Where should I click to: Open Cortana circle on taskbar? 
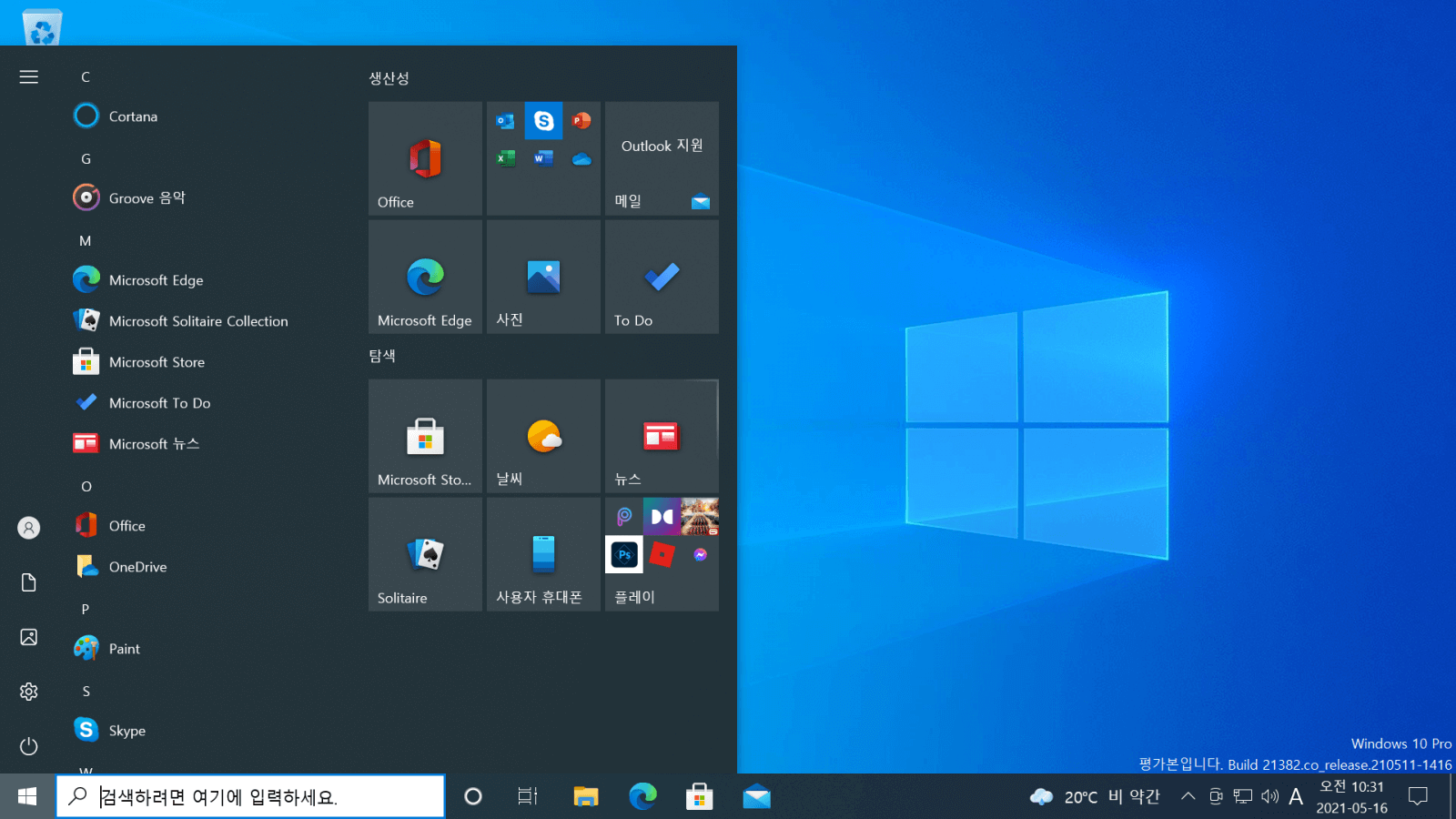[472, 796]
